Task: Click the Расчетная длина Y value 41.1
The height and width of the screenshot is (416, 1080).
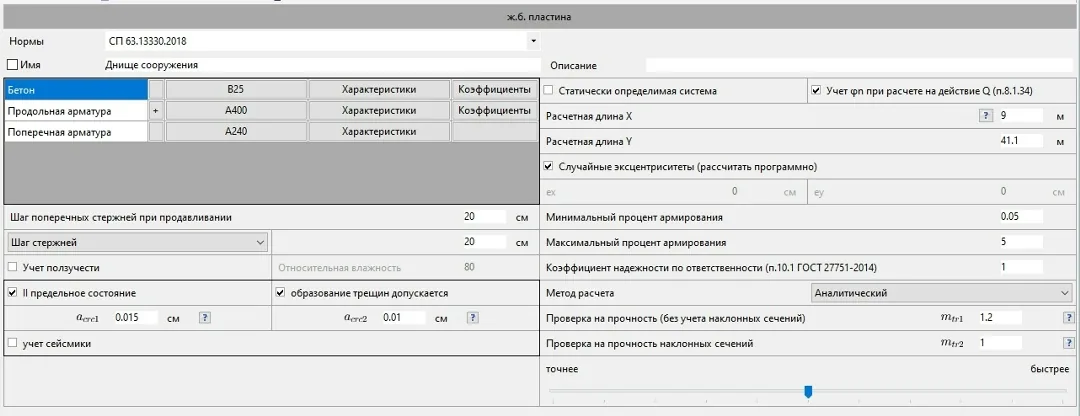Action: (1019, 141)
